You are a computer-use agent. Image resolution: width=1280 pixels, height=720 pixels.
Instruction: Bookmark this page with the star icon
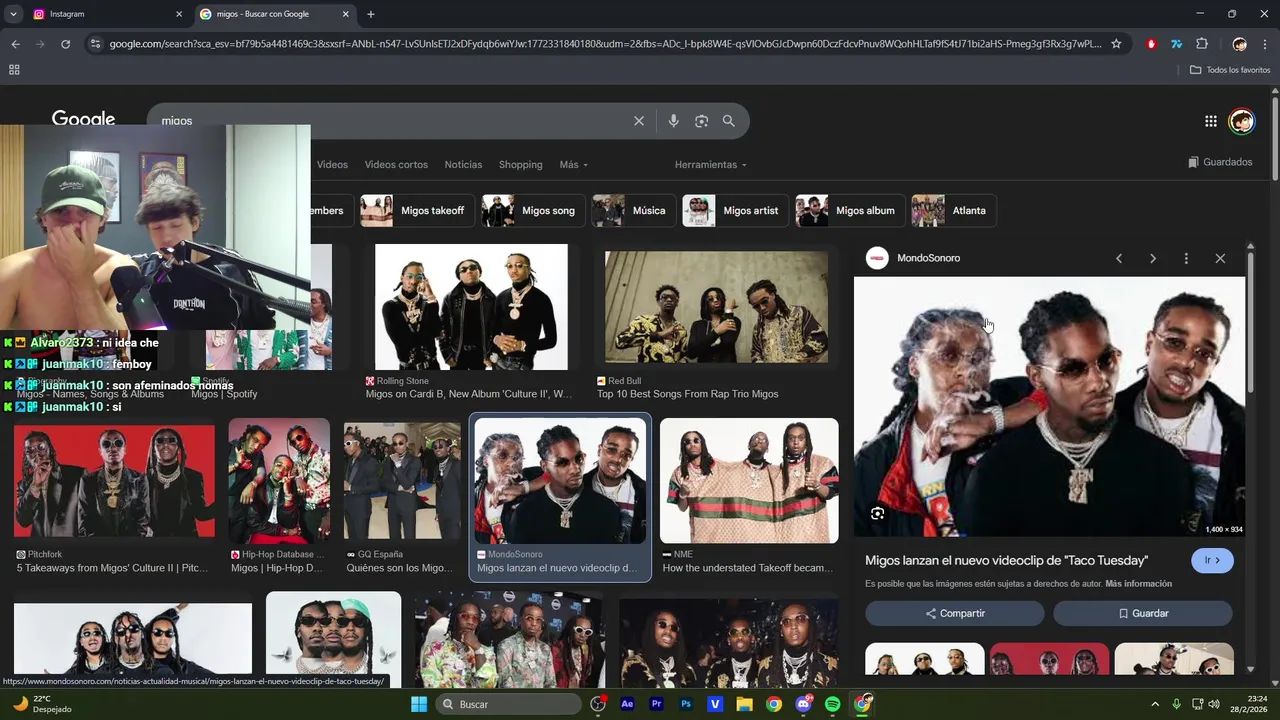click(1116, 44)
